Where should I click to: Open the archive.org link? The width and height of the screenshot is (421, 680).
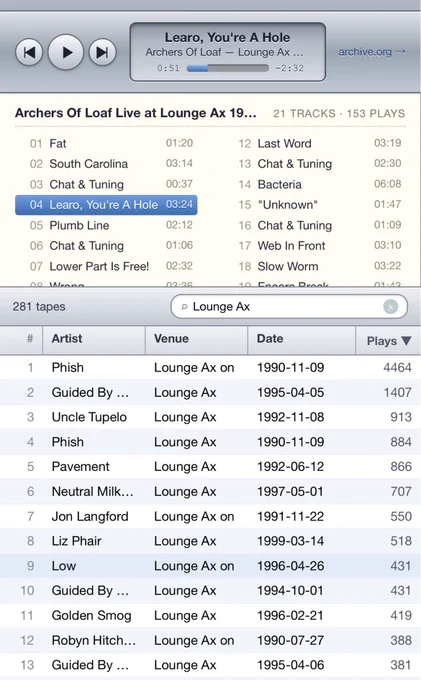pyautogui.click(x=372, y=52)
